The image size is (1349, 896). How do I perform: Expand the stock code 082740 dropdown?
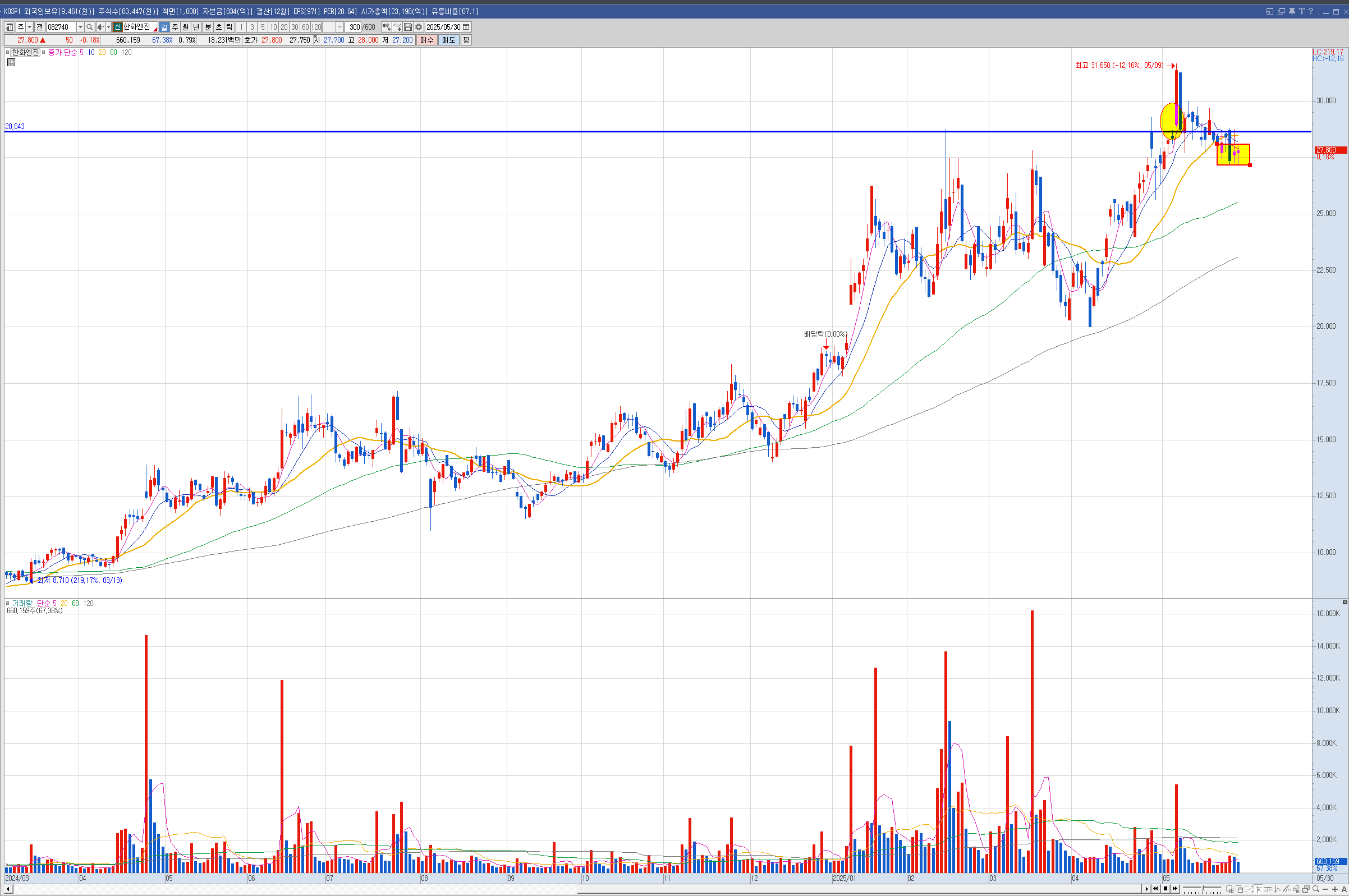click(x=80, y=27)
